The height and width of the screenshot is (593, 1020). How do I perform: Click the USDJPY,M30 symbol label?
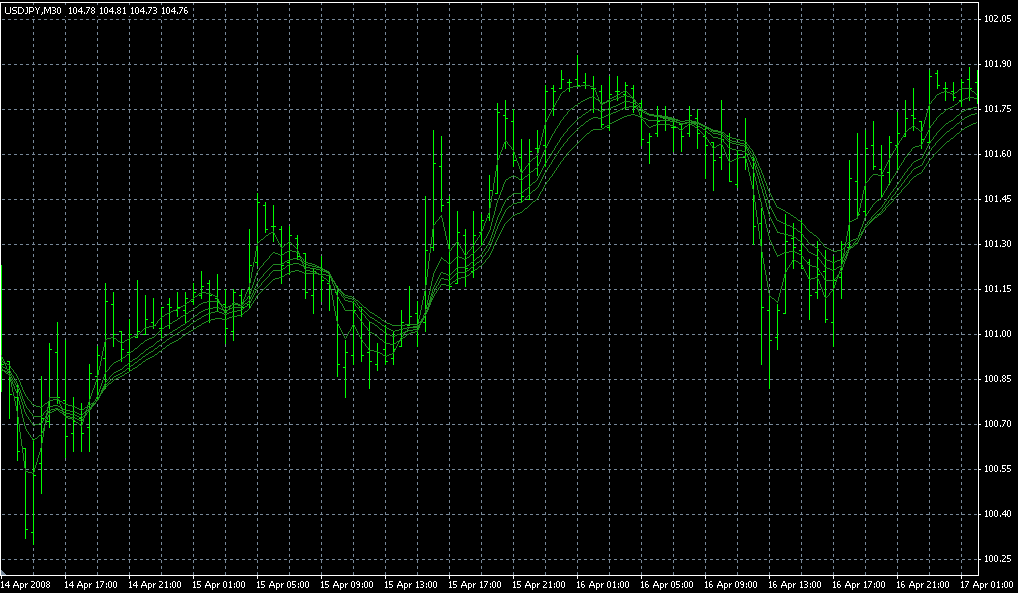pyautogui.click(x=33, y=11)
